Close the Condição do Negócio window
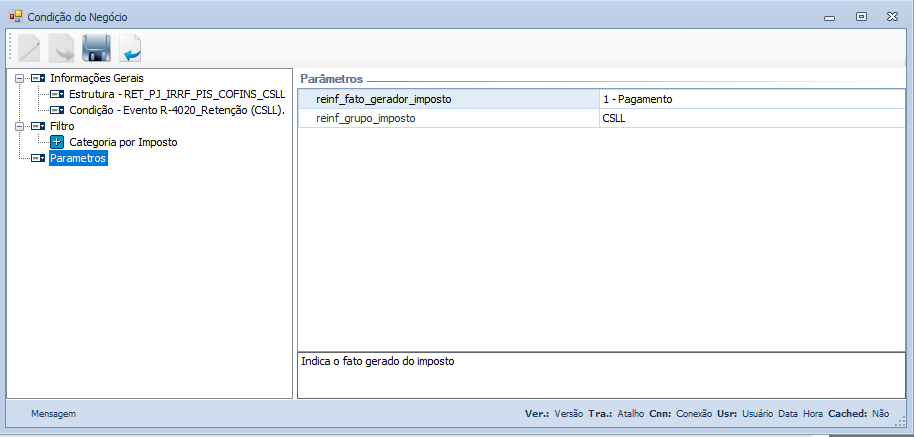914x437 pixels. tap(892, 17)
